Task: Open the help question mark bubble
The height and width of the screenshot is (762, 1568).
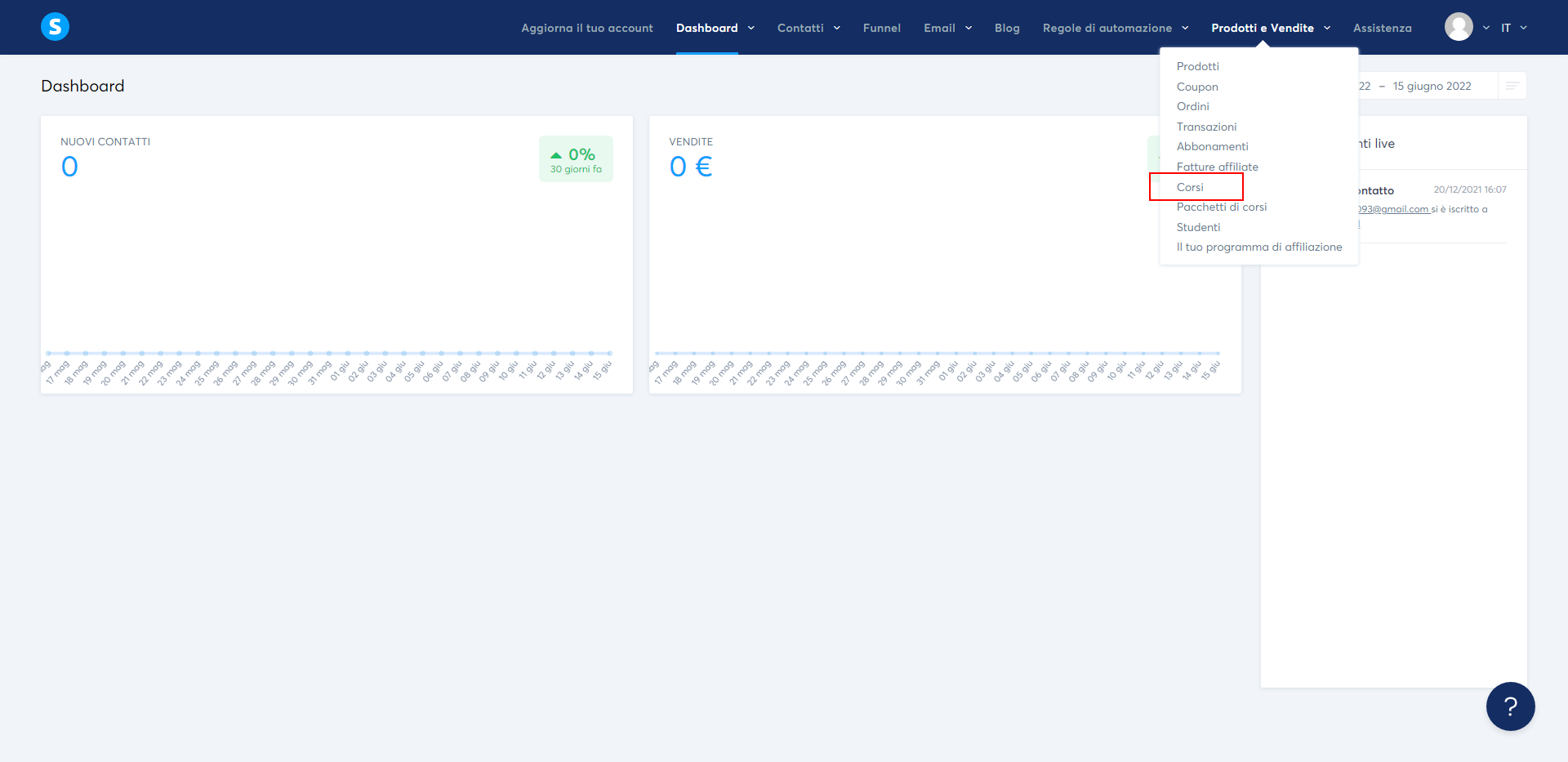Action: (1510, 706)
